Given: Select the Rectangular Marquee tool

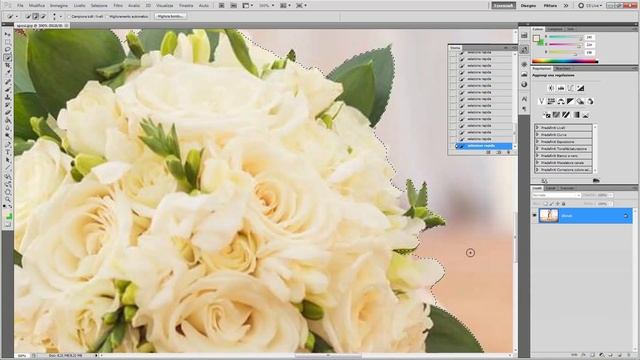Looking at the screenshot, I should pyautogui.click(x=8, y=42).
